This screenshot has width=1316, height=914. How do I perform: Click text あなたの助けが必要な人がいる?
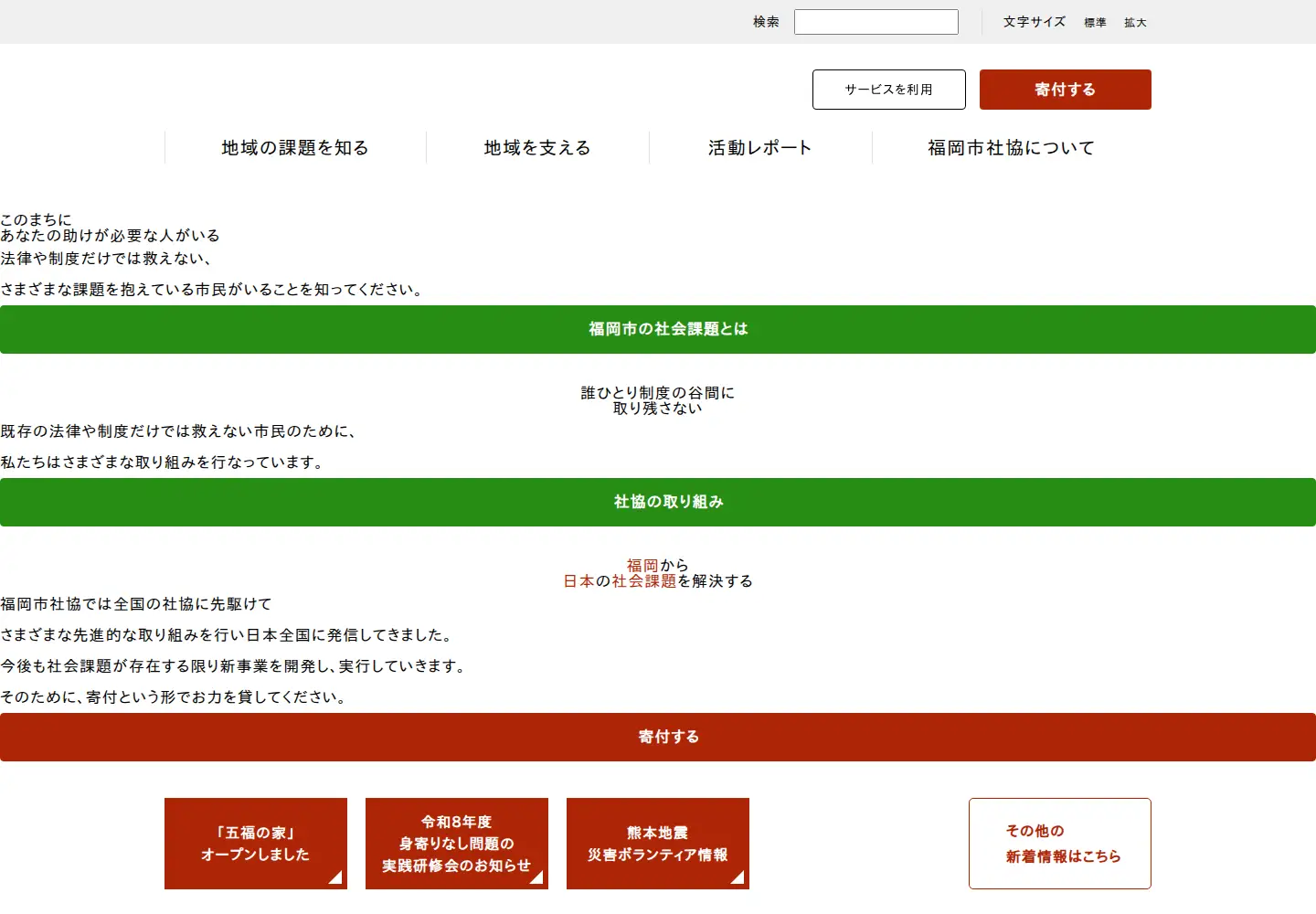[x=111, y=236]
